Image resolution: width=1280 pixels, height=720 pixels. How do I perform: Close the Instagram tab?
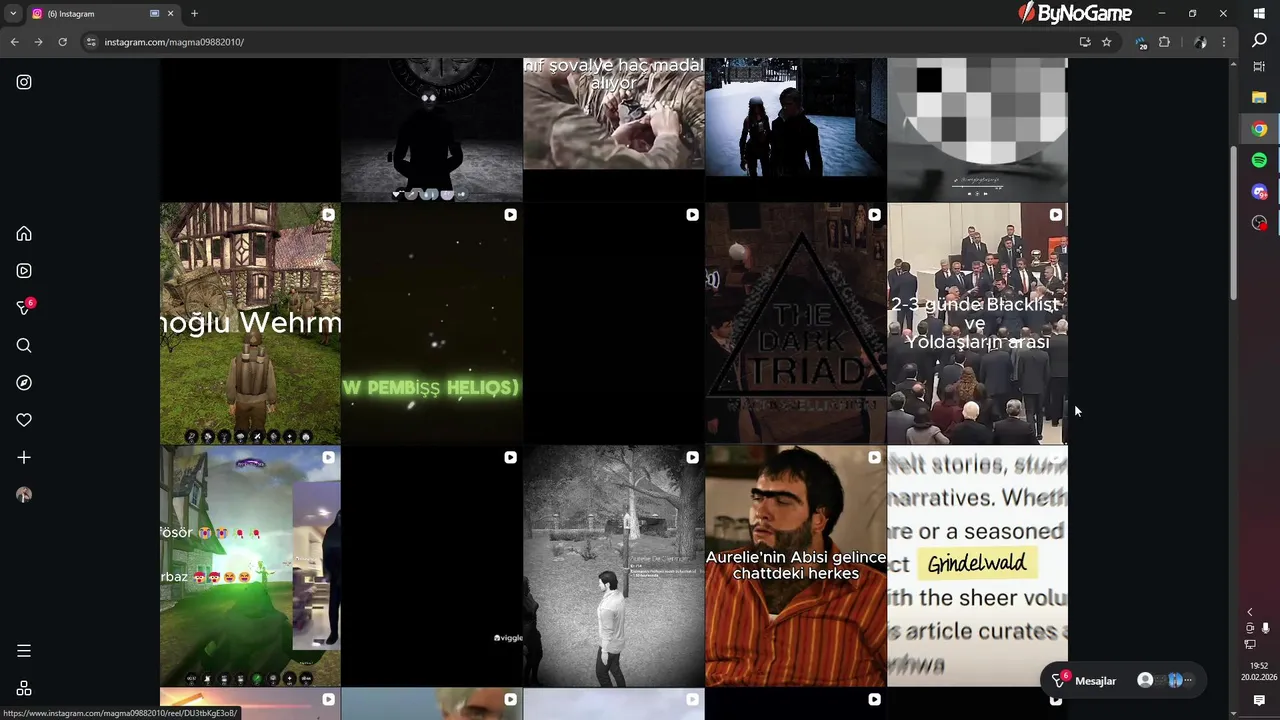coord(170,14)
